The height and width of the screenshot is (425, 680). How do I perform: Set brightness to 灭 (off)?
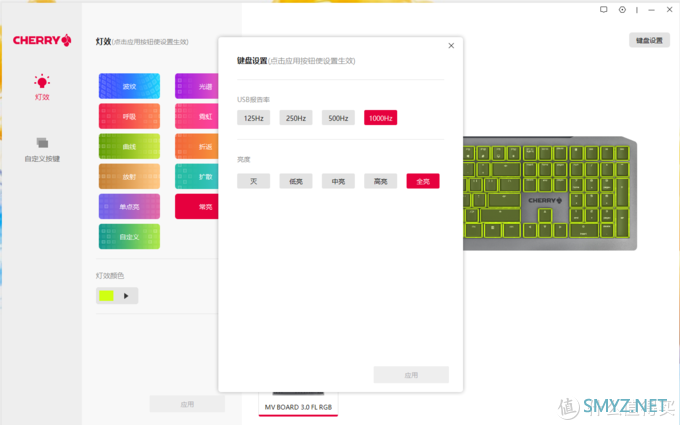pyautogui.click(x=253, y=181)
